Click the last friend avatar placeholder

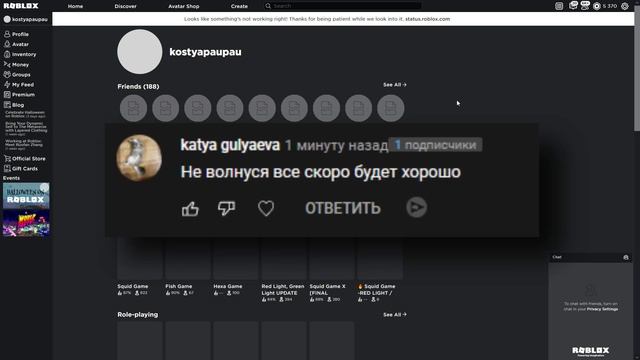tap(391, 108)
